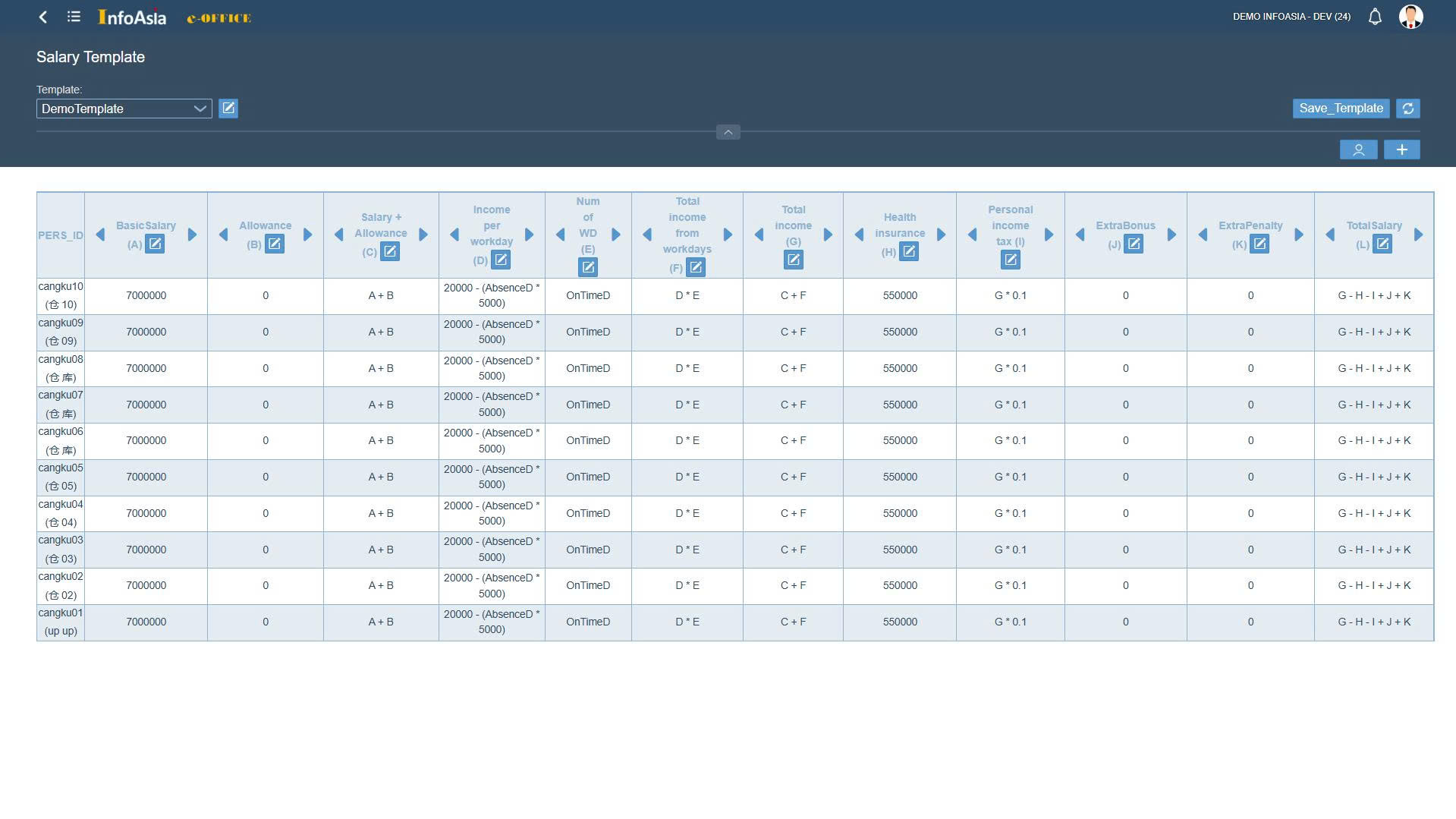1456x819 pixels.
Task: Edit the TotalSalary (L) column formula
Action: (1382, 244)
